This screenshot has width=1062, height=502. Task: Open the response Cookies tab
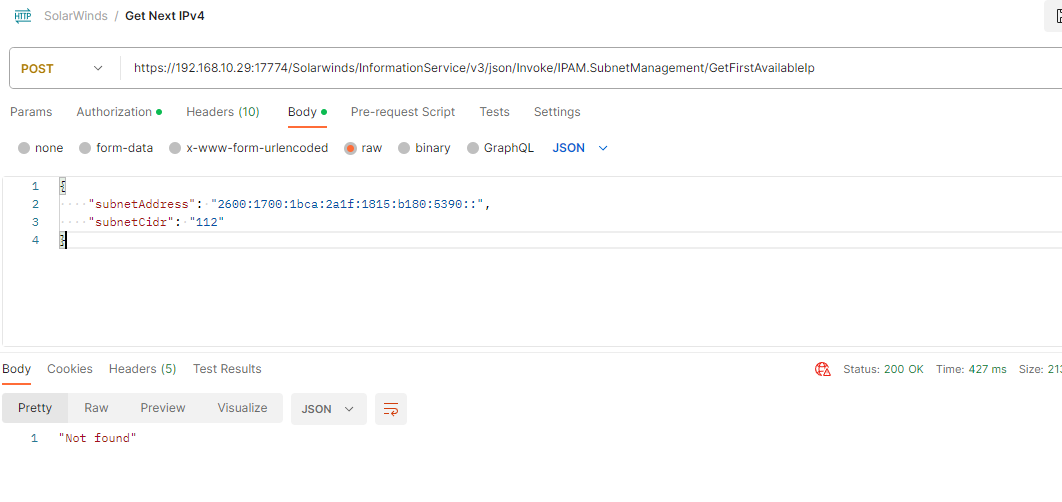tap(70, 369)
